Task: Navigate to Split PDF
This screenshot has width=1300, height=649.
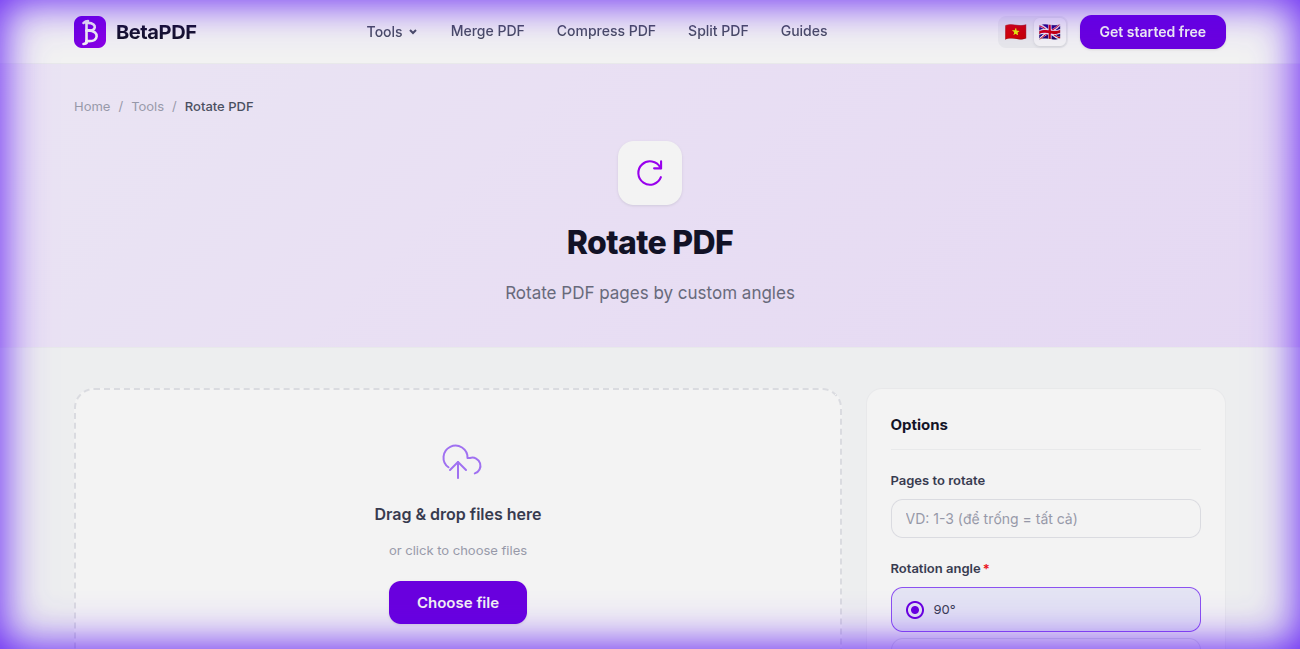Action: tap(717, 31)
